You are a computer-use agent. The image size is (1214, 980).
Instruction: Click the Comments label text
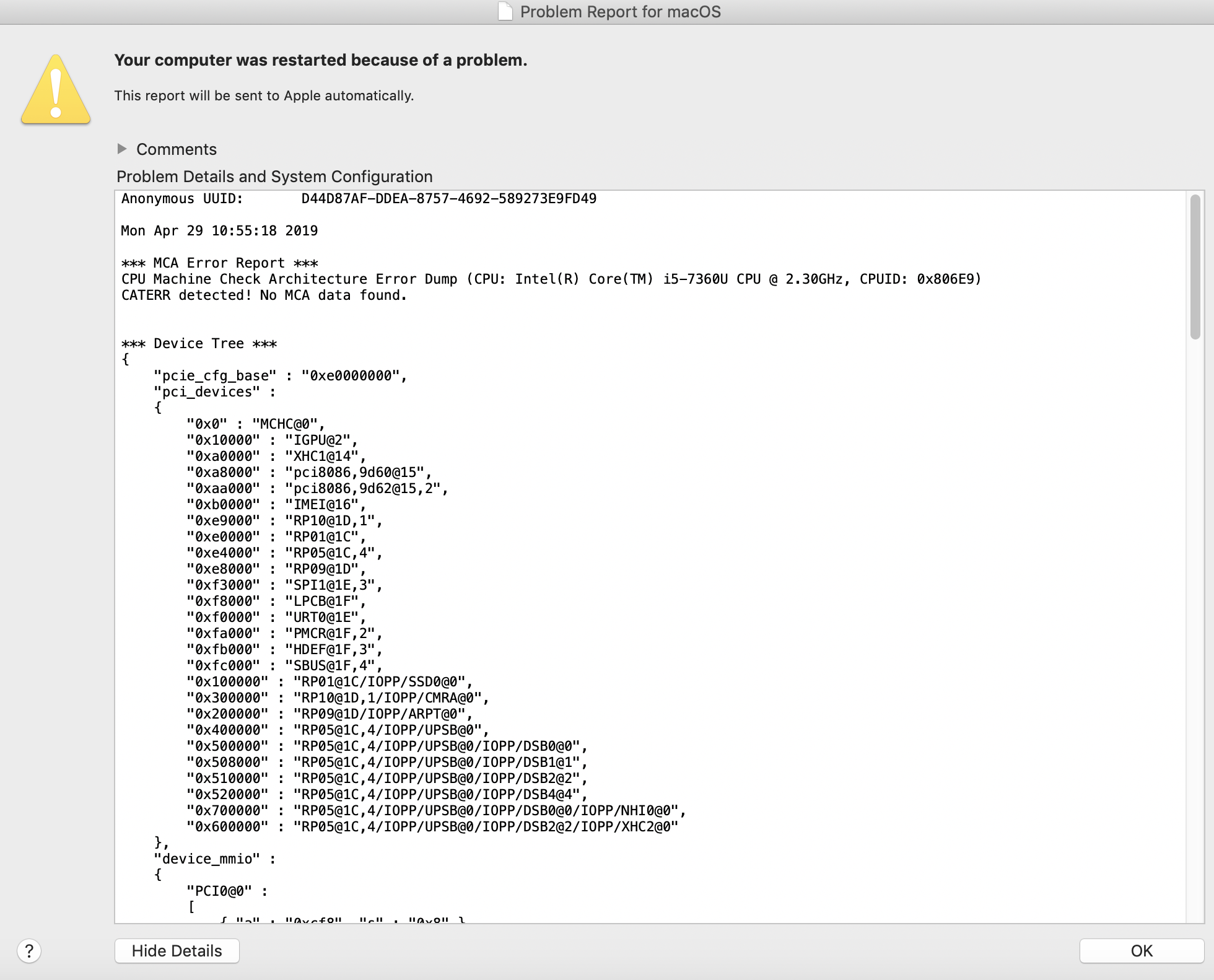(x=177, y=149)
